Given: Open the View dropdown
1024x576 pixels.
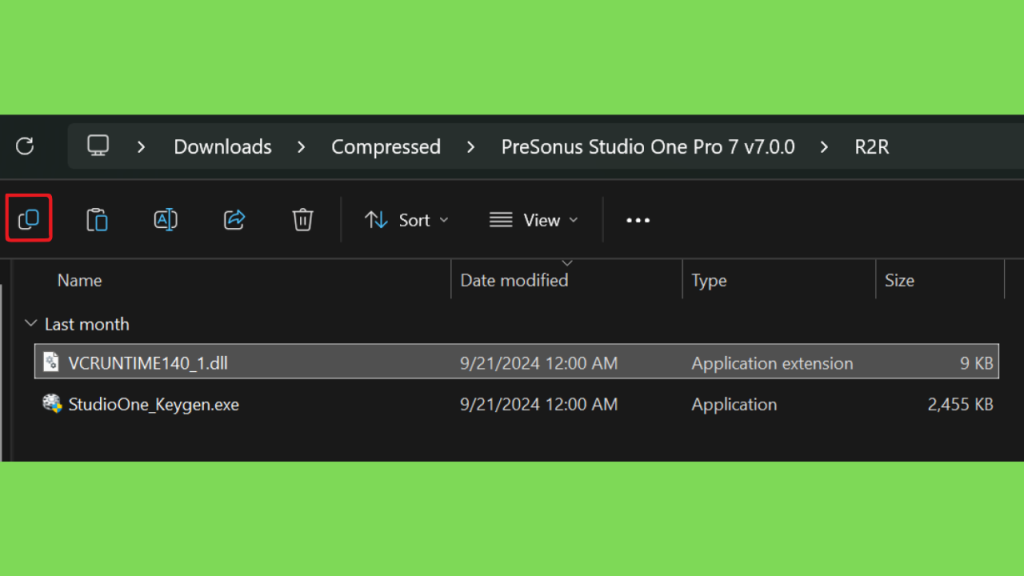Looking at the screenshot, I should [x=534, y=220].
